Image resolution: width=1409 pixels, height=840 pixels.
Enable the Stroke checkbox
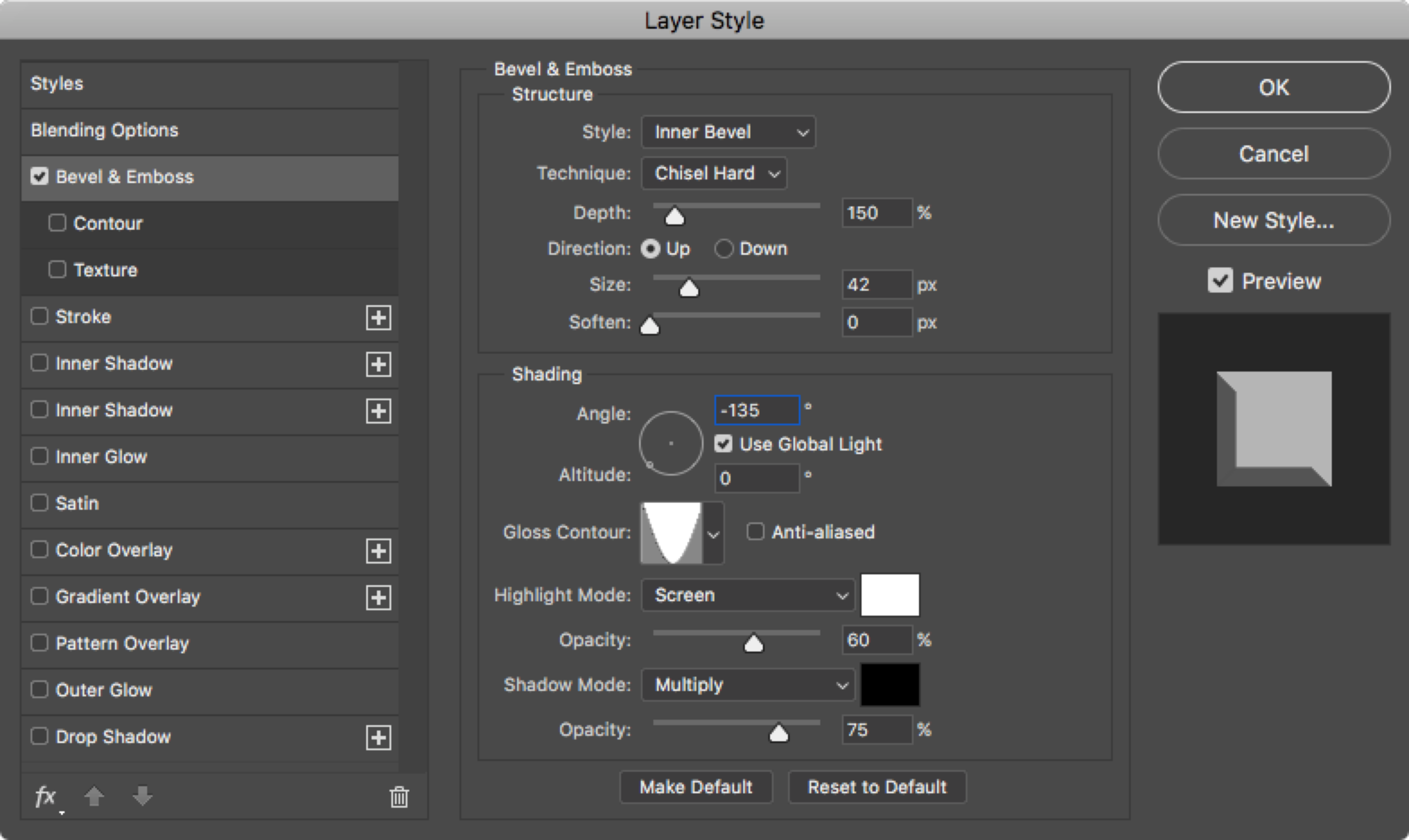39,316
